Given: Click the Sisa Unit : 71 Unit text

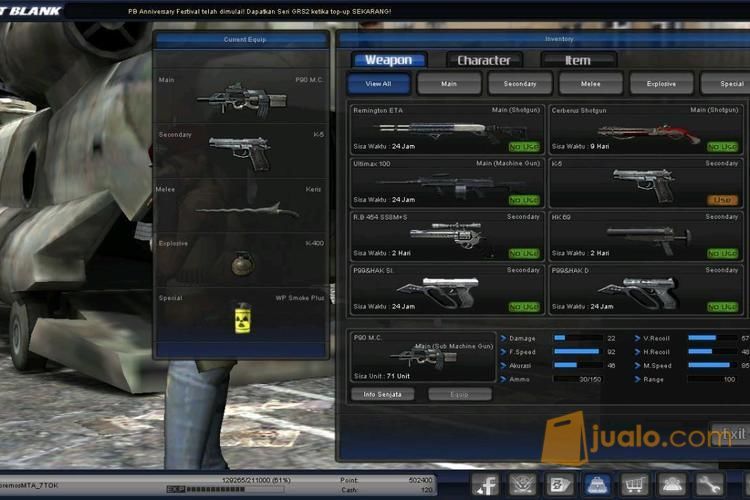Looking at the screenshot, I should (x=382, y=376).
